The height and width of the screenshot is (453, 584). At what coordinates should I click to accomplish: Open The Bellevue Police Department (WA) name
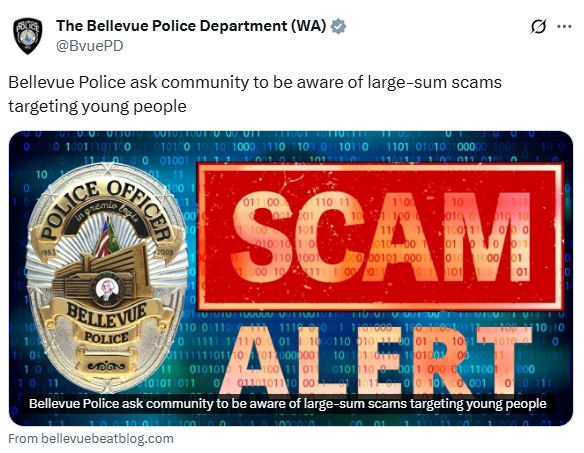(191, 26)
